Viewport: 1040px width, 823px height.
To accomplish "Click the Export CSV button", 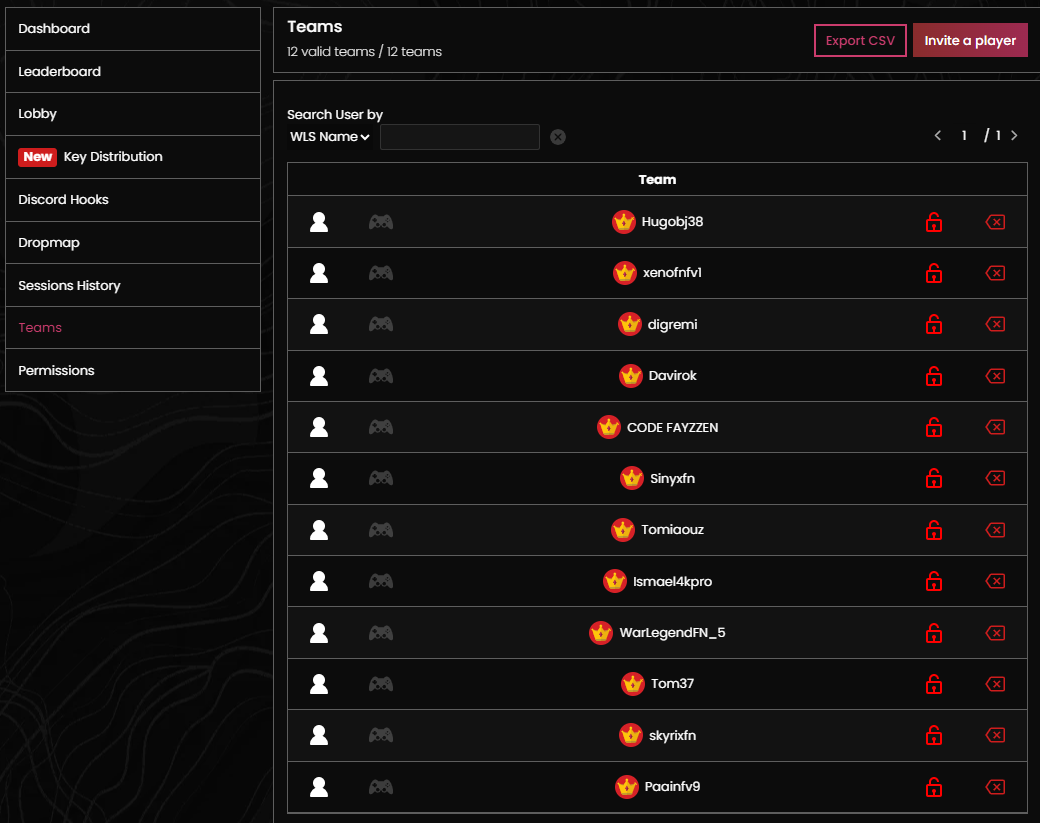I will point(860,41).
